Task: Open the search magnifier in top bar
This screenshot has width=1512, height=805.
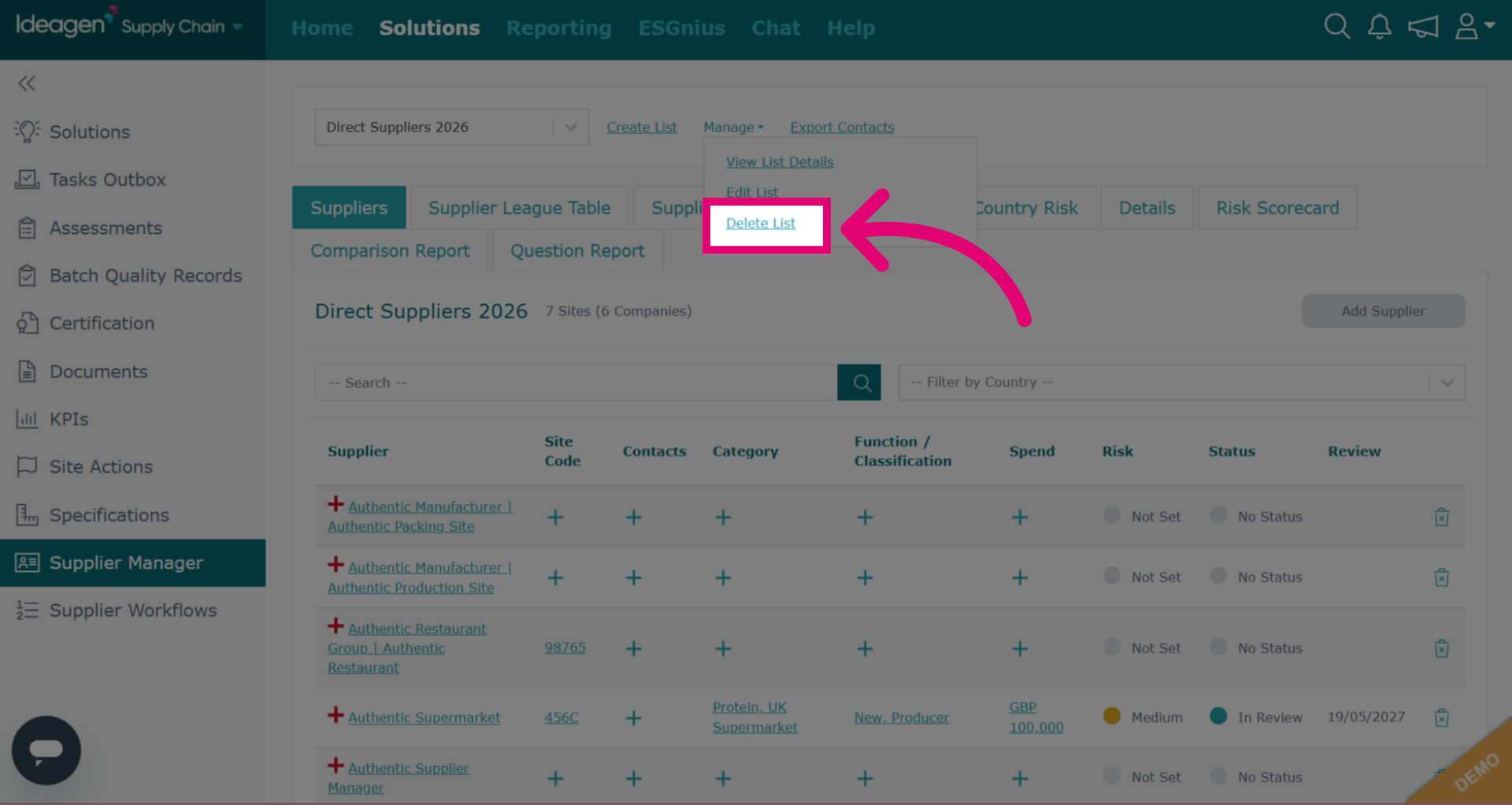Action: 1336,27
